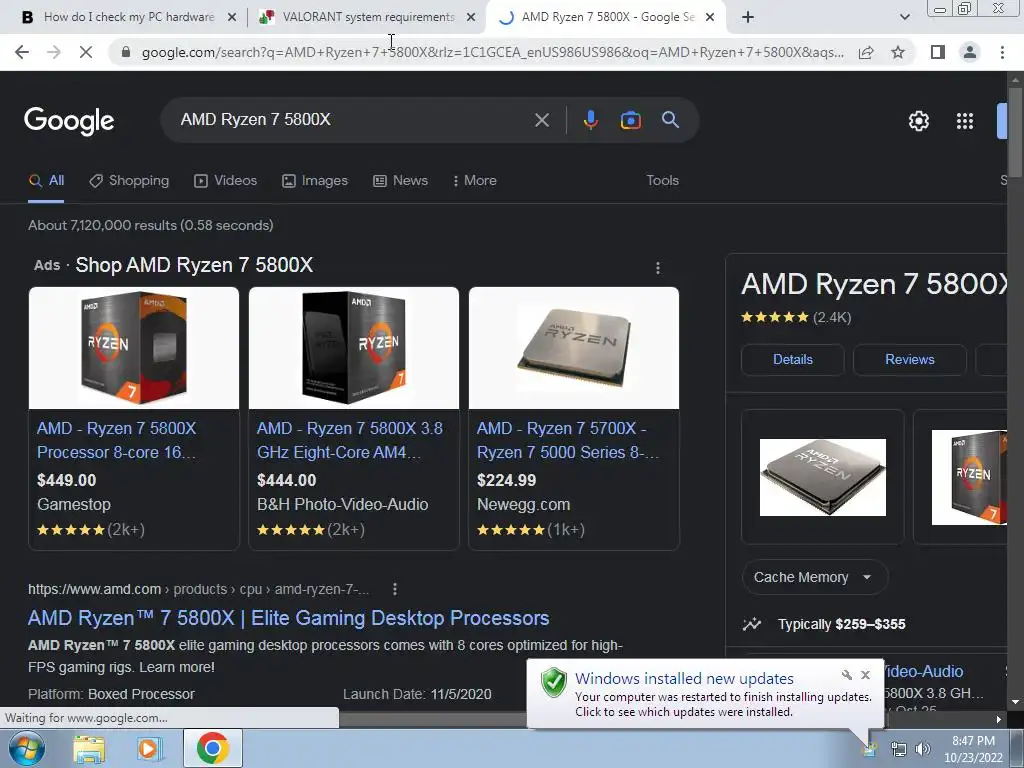Select the Videos search filter
Image resolution: width=1024 pixels, height=768 pixels.
pos(225,181)
